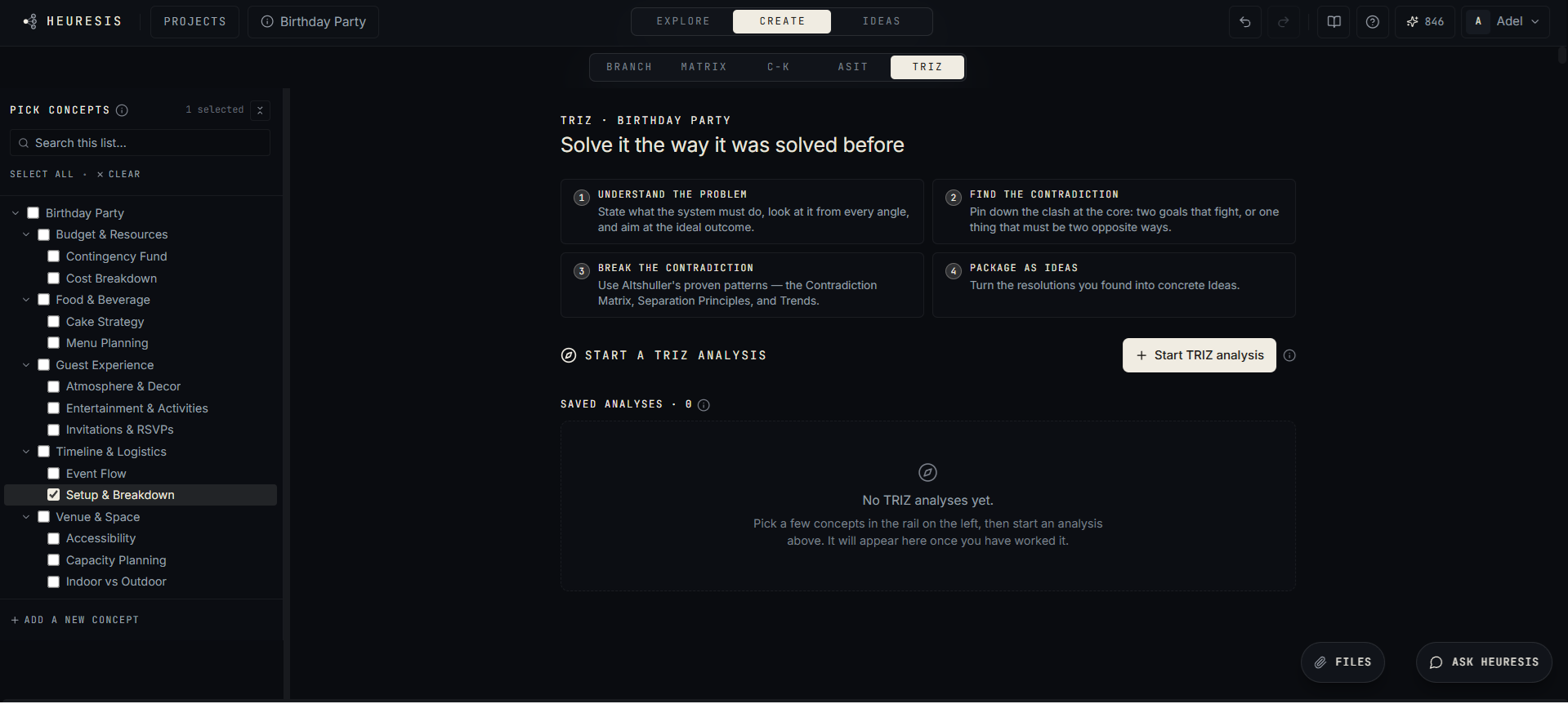Check the Contingency Fund checkbox
Image resolution: width=1568 pixels, height=704 pixels.
(x=54, y=256)
